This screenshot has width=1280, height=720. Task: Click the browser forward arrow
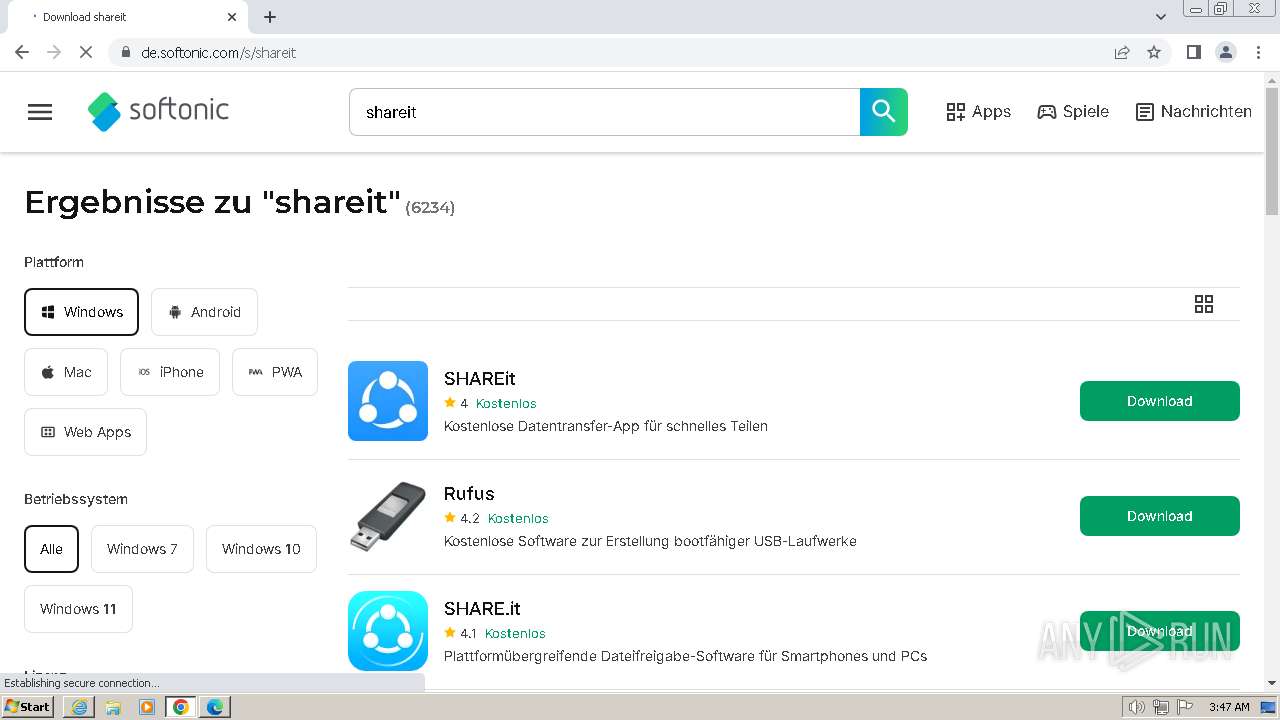coord(54,52)
